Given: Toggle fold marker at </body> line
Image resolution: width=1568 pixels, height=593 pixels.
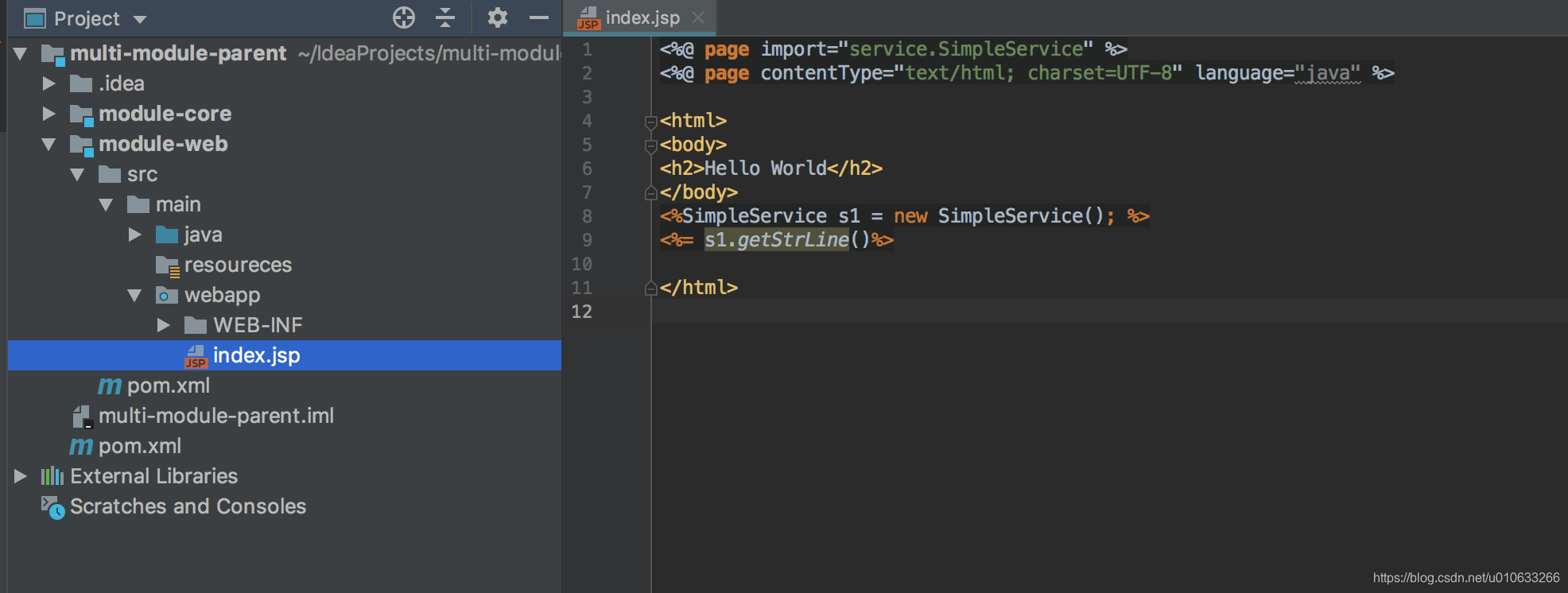Looking at the screenshot, I should pyautogui.click(x=650, y=192).
